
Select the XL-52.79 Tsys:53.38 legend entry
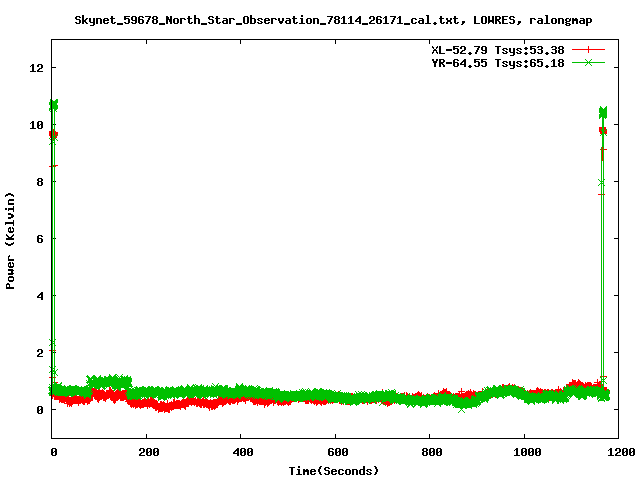click(x=498, y=50)
